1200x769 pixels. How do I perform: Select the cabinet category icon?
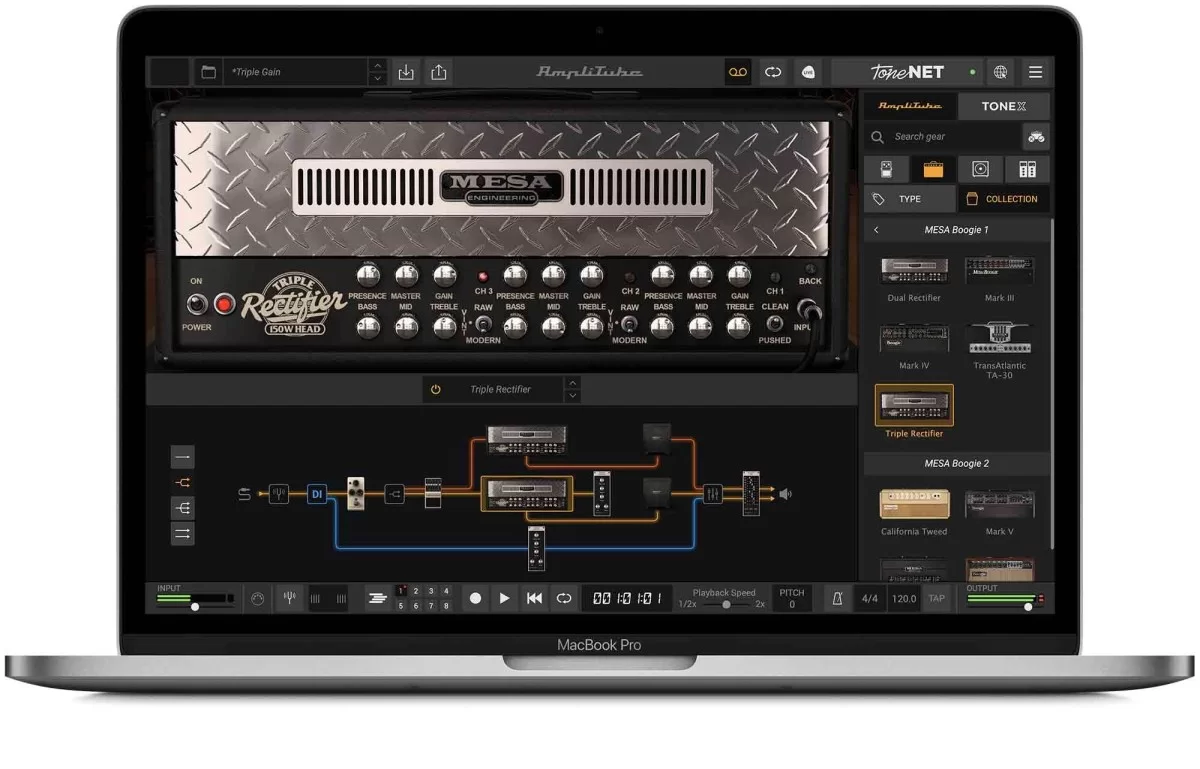(980, 168)
